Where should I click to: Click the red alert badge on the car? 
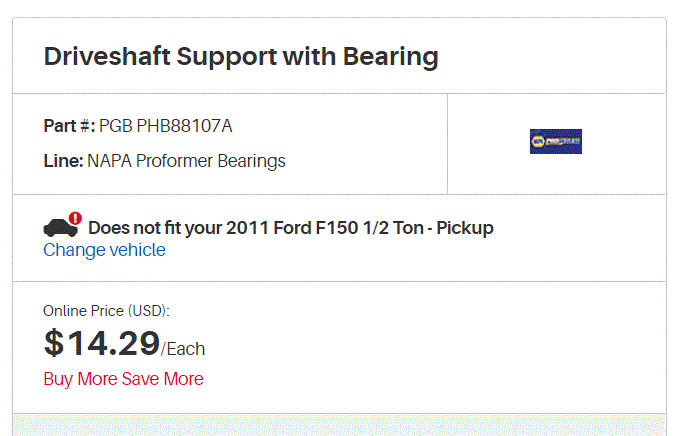point(76,217)
